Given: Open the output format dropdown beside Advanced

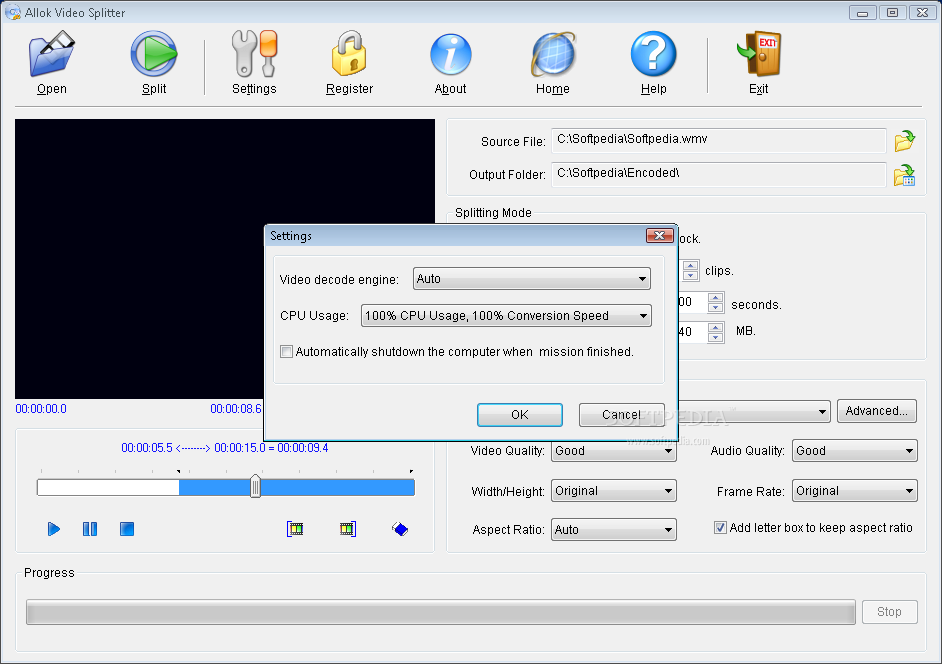Looking at the screenshot, I should (x=754, y=412).
